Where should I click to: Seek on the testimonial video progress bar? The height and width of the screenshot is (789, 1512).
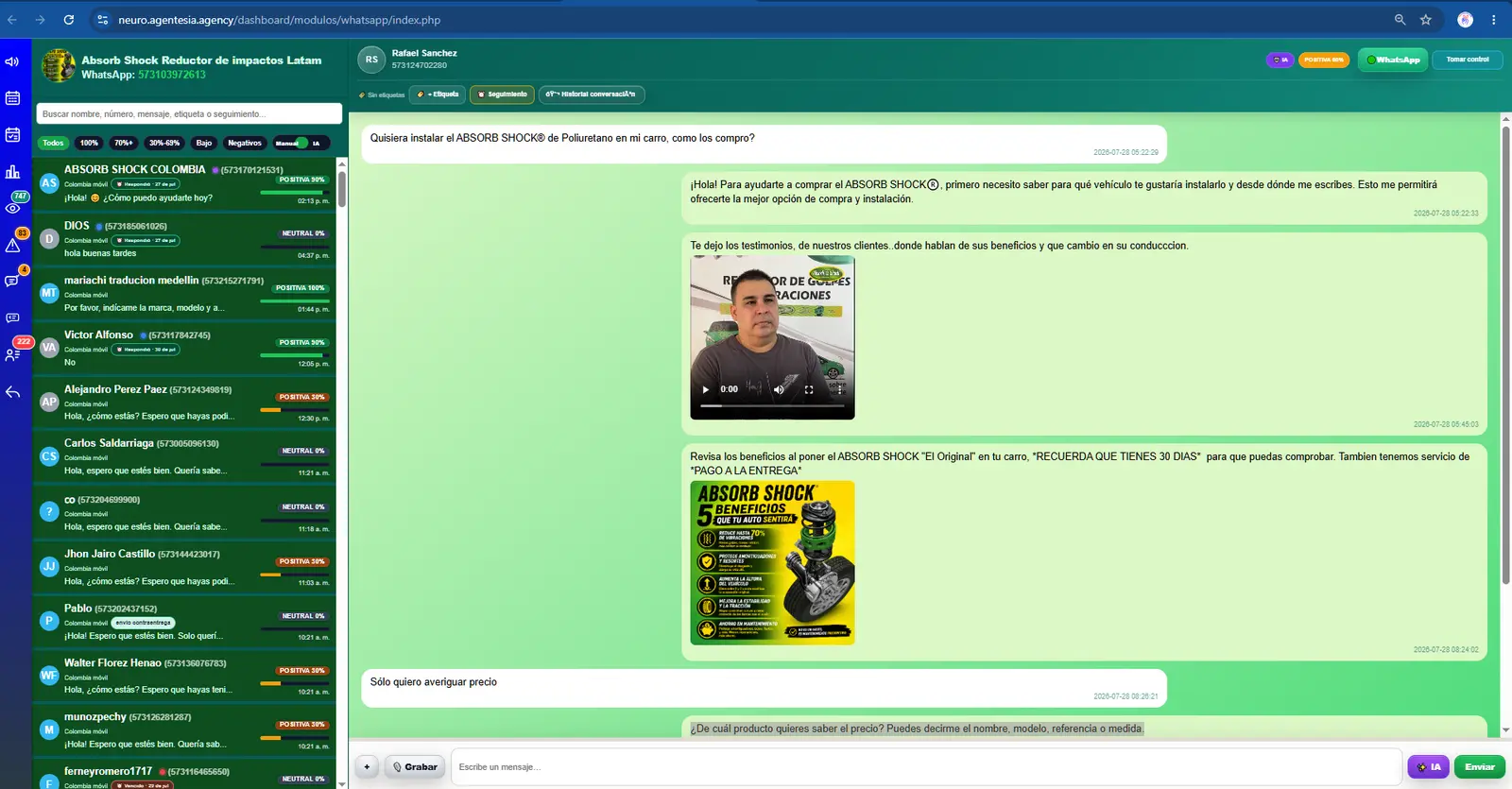(x=772, y=405)
